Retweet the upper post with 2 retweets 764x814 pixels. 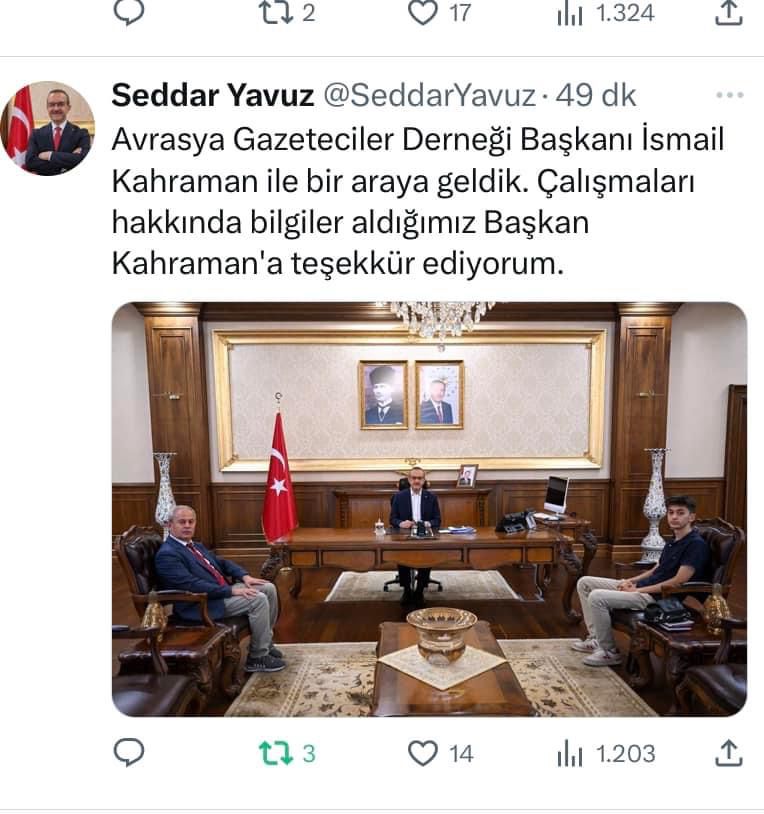pos(276,12)
